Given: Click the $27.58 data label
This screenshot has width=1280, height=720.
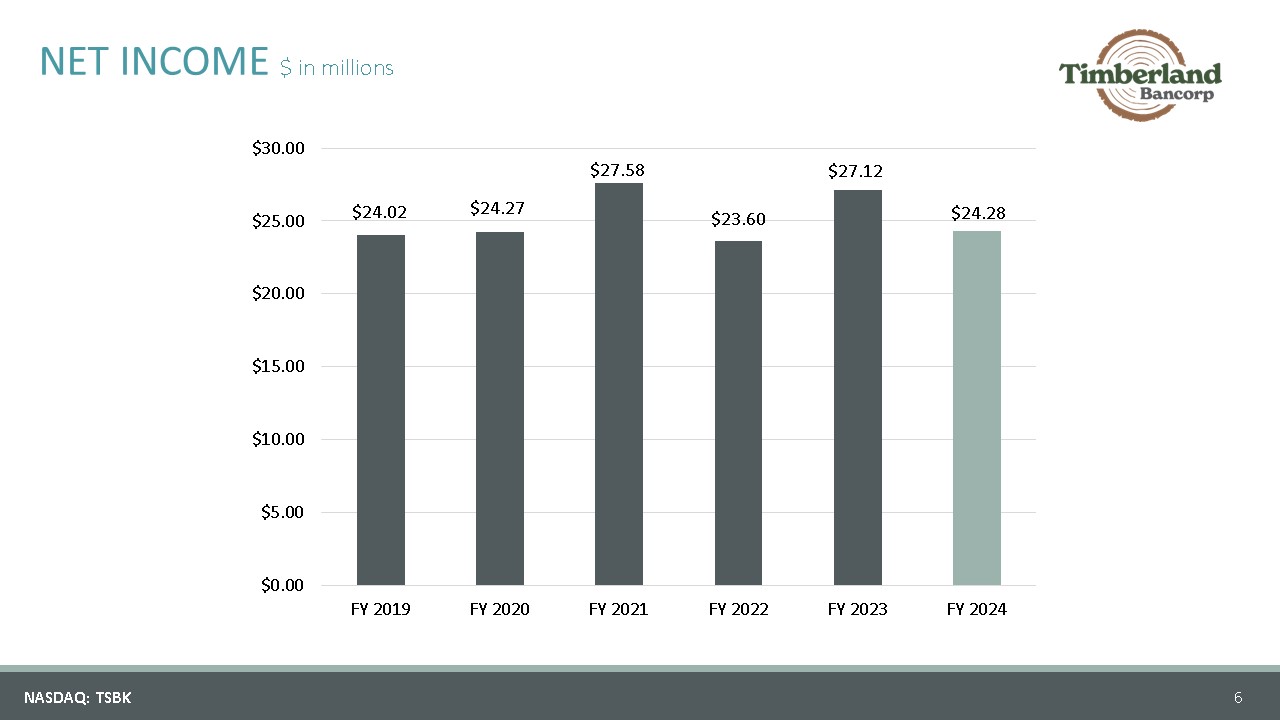Looking at the screenshot, I should 617,170.
